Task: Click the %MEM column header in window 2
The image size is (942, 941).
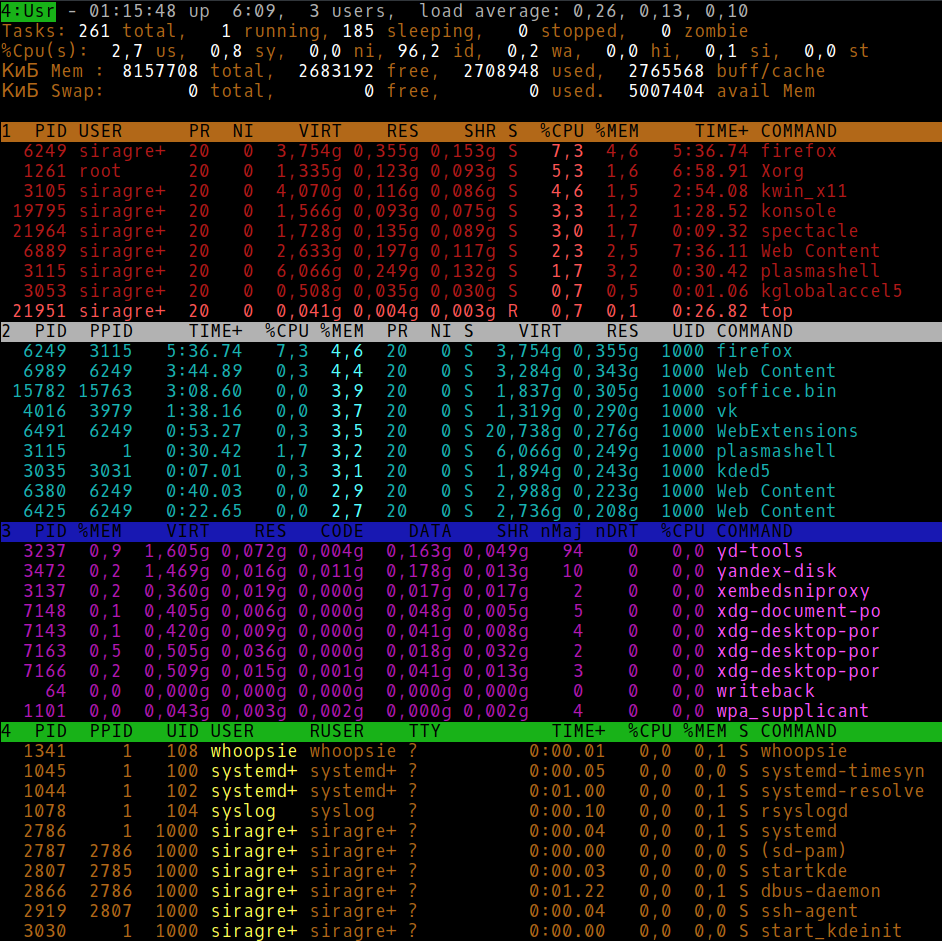Action: point(333,331)
